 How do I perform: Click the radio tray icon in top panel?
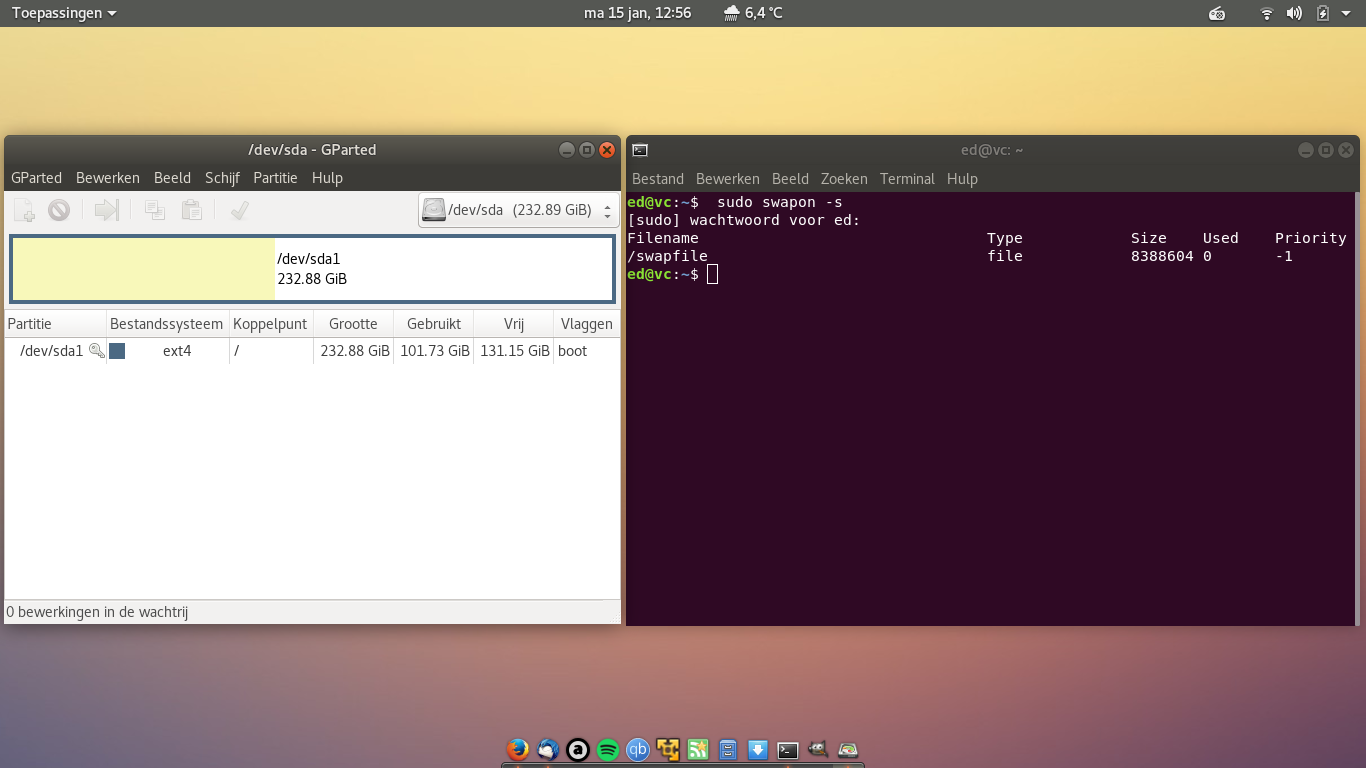pyautogui.click(x=1217, y=13)
